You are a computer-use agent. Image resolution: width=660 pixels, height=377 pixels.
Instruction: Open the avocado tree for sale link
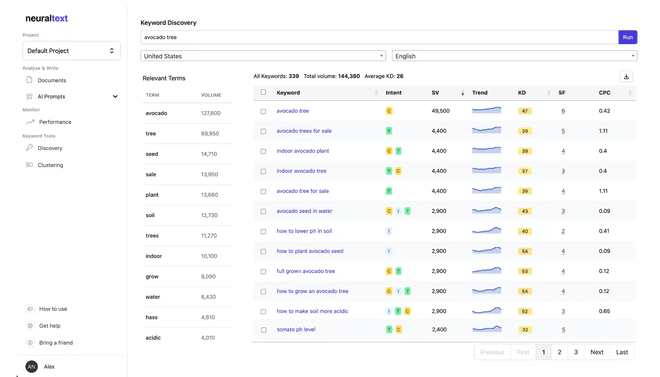(x=303, y=191)
